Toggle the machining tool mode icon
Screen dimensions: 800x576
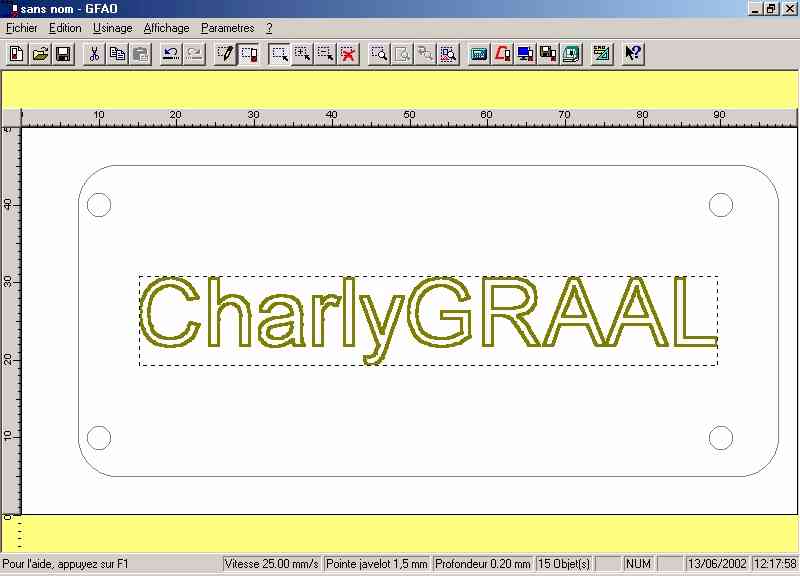click(249, 54)
